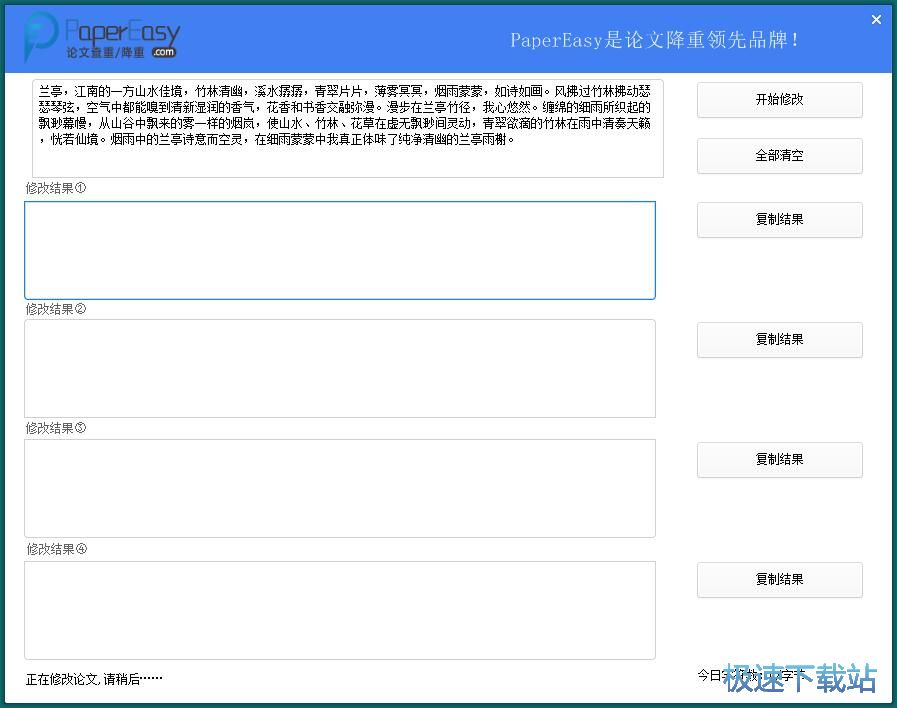Copy result beside 修改结果① box

coord(779,220)
